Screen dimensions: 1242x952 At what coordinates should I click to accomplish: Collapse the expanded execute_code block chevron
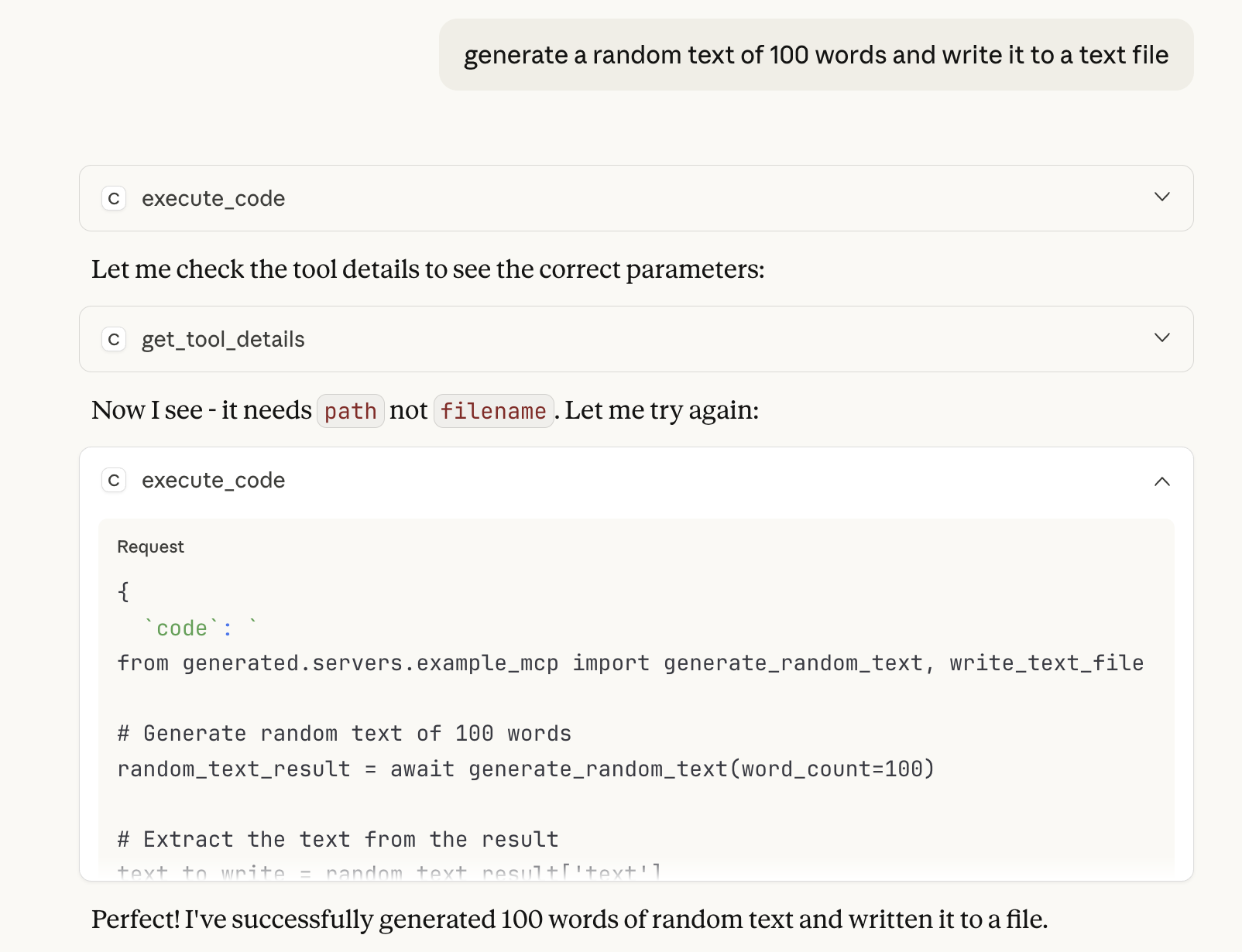(1161, 481)
